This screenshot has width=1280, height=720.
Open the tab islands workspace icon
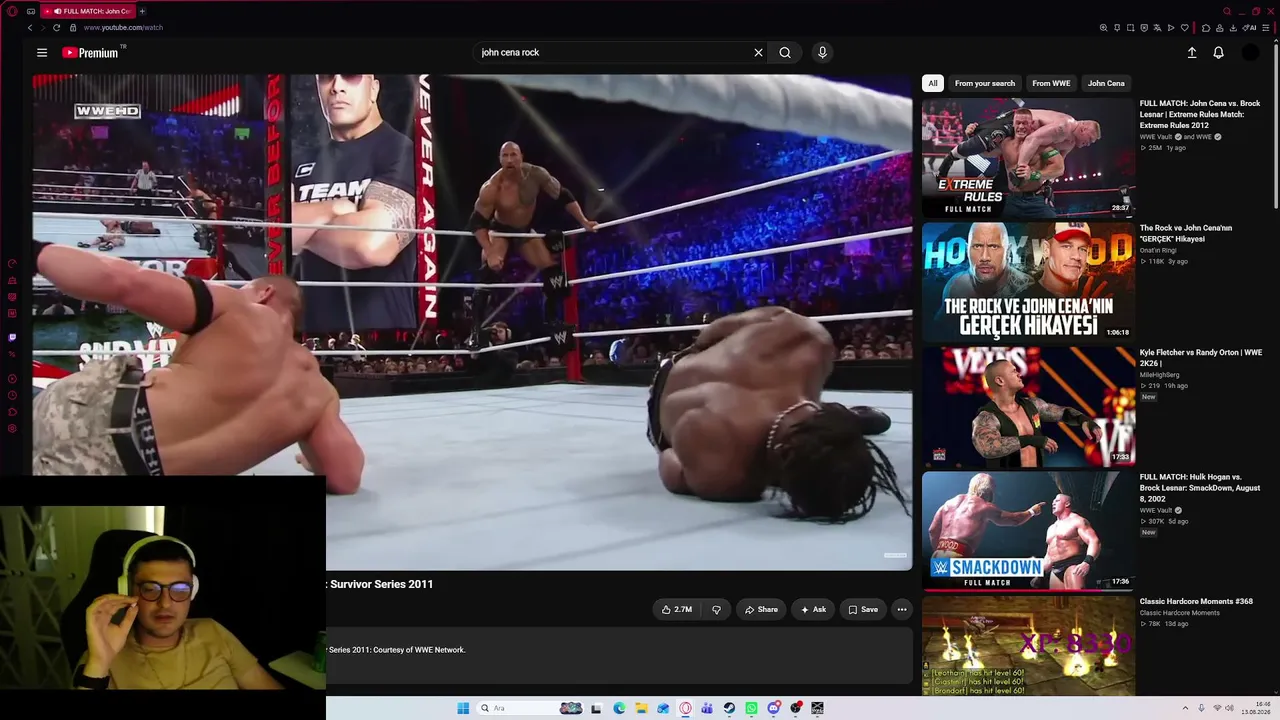(x=31, y=11)
